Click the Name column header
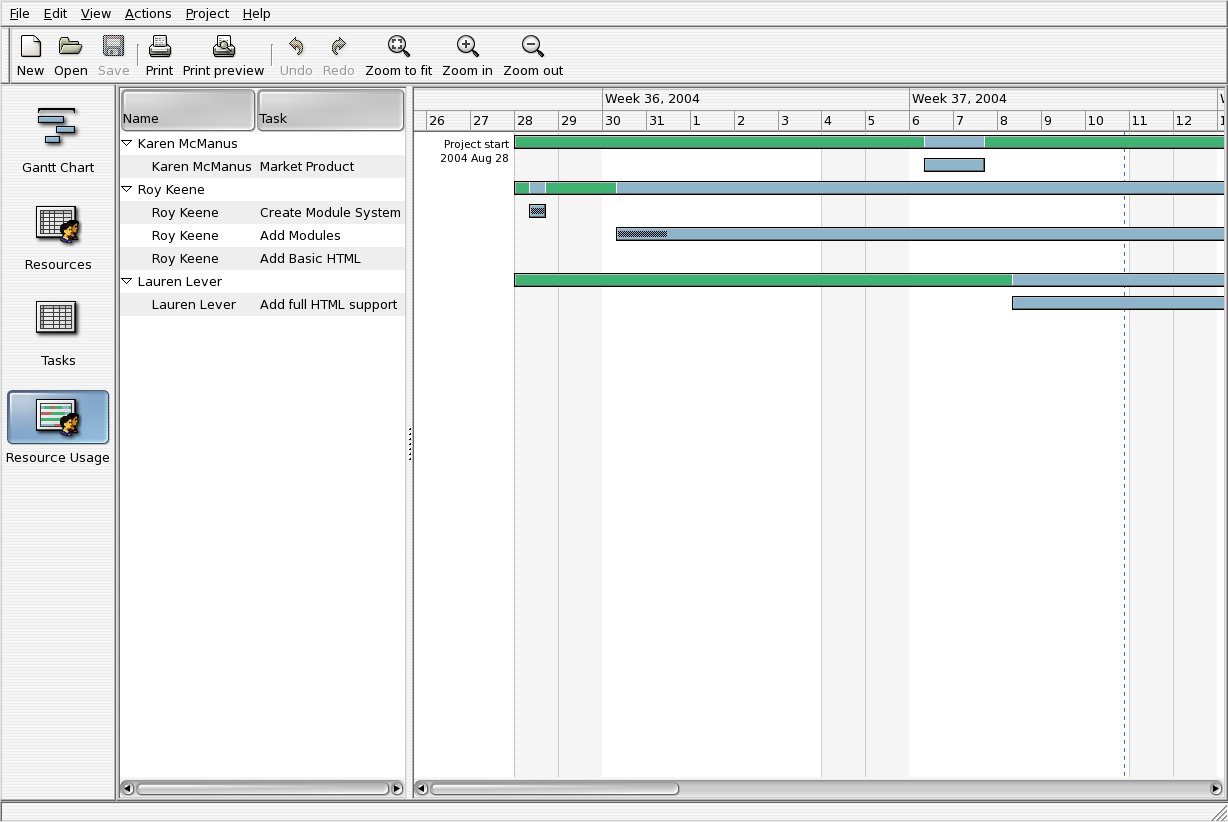 click(188, 109)
